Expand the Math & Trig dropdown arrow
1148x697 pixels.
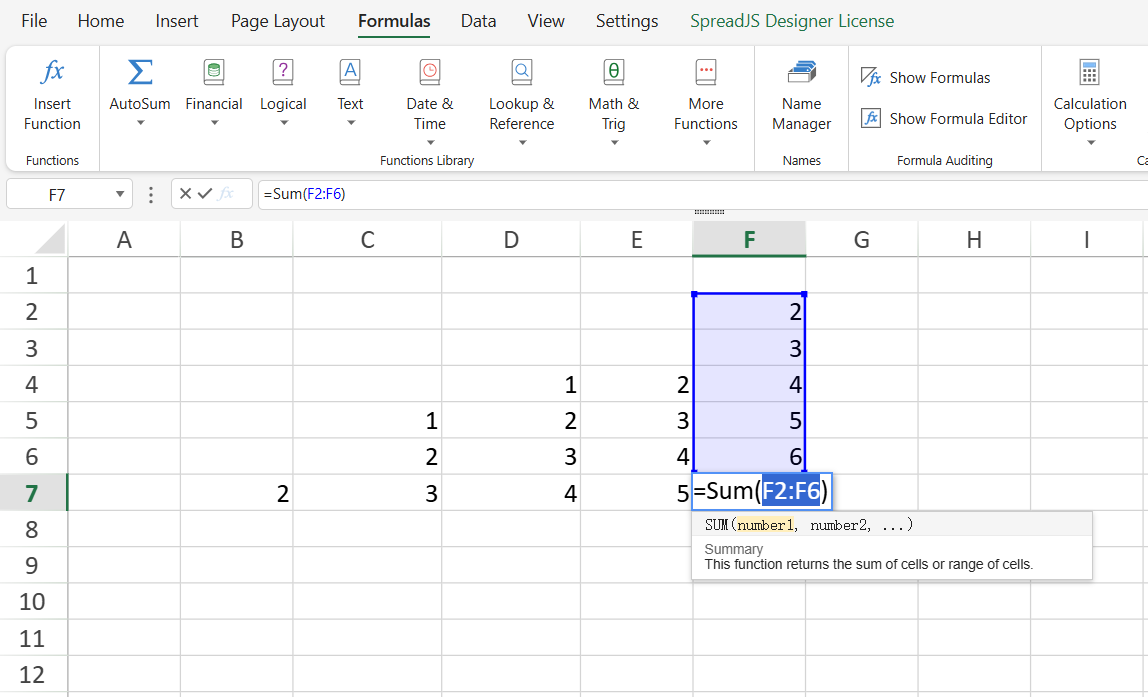click(614, 143)
